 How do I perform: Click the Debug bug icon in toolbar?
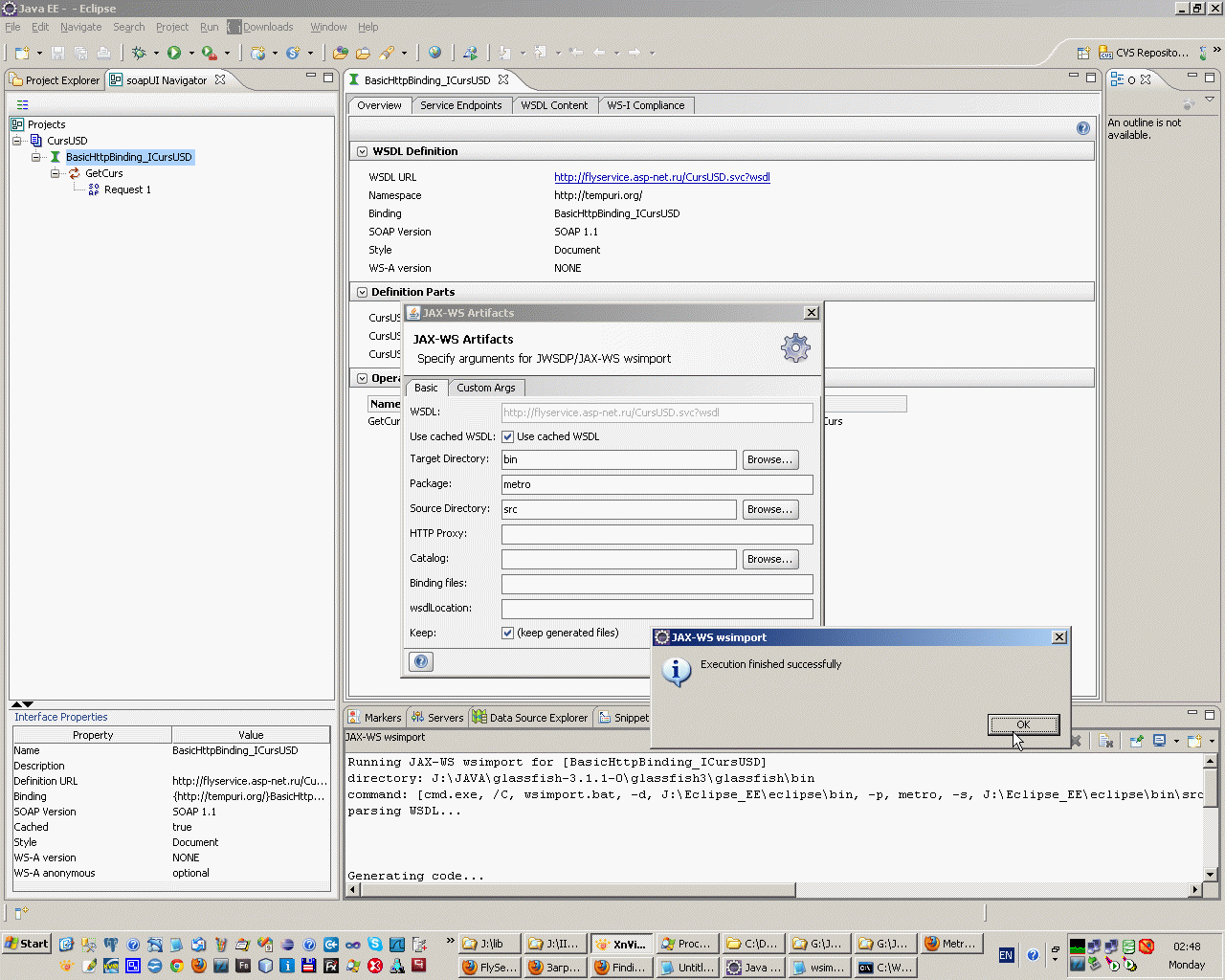[139, 54]
